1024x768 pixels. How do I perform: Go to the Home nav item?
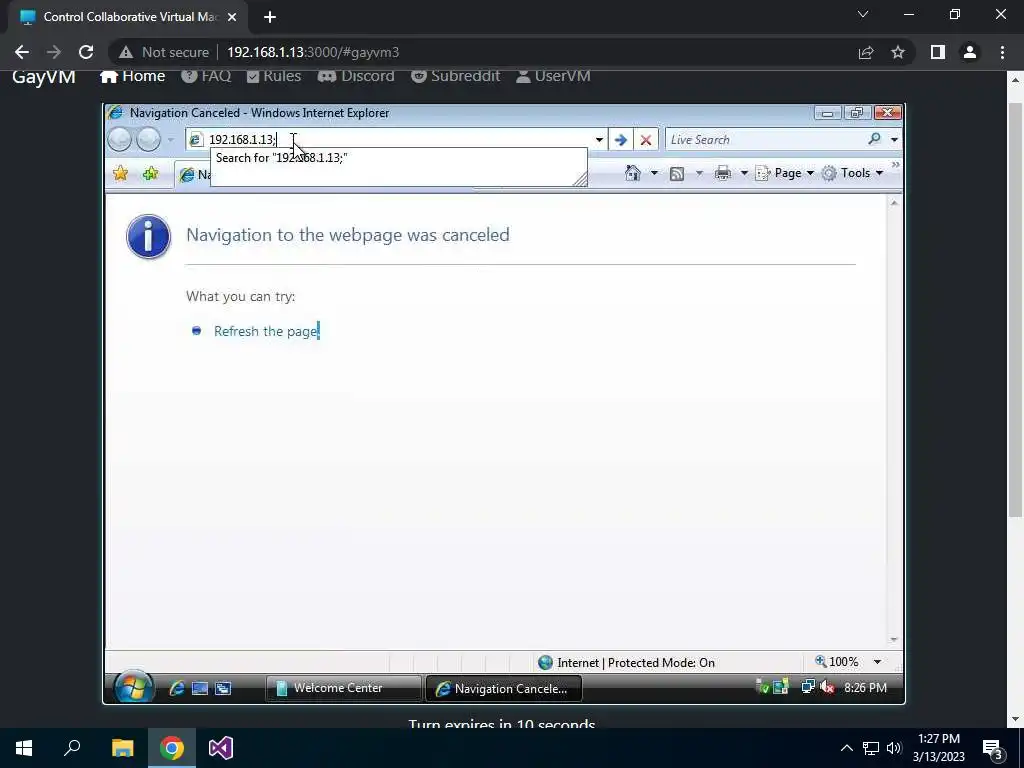[x=133, y=76]
